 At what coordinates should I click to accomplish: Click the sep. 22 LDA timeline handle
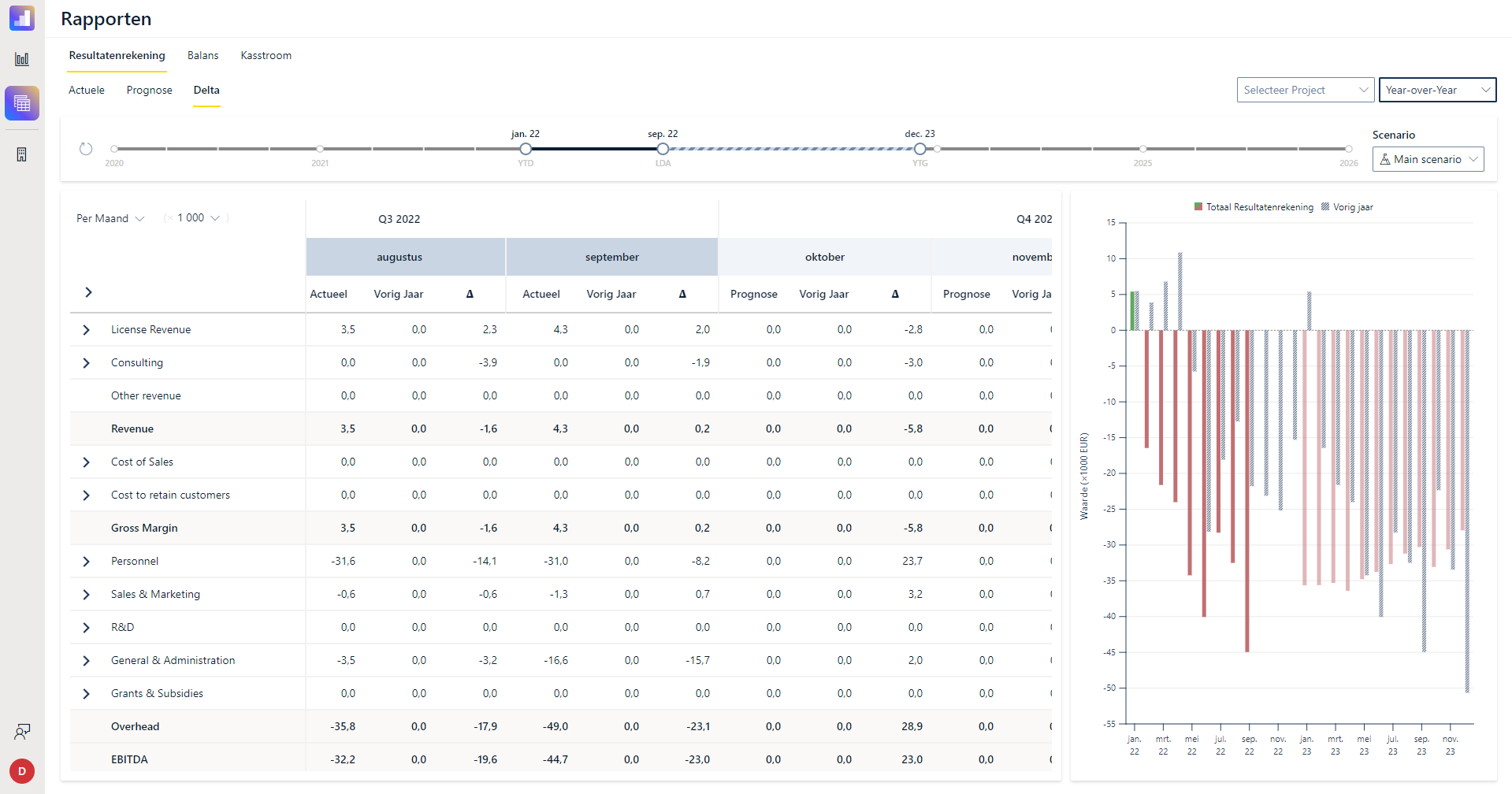point(663,149)
